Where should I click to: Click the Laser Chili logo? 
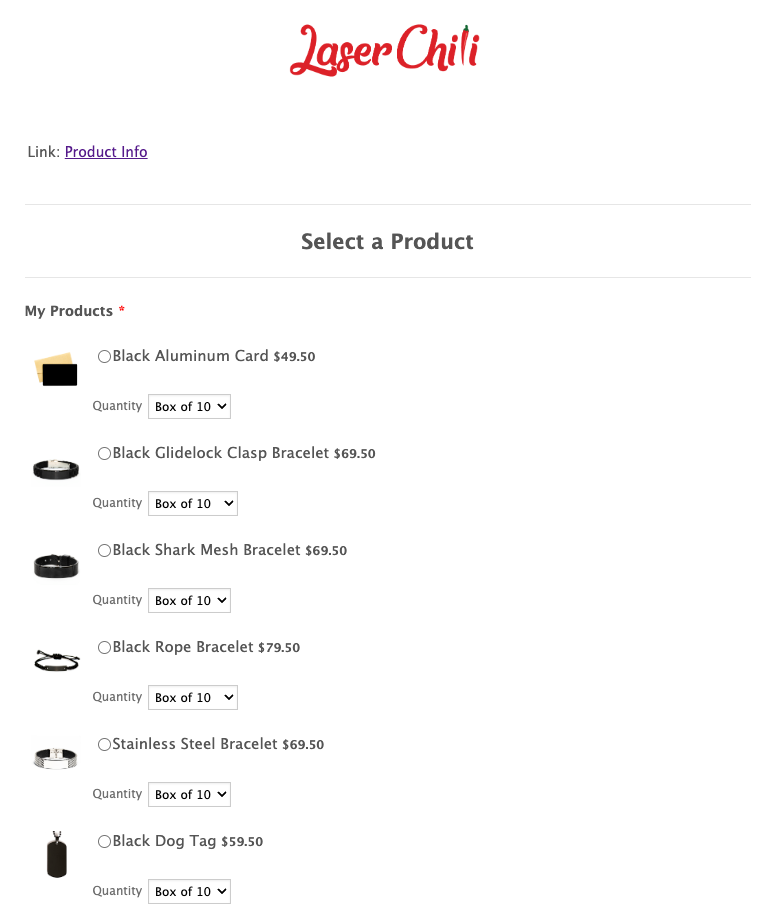click(385, 50)
